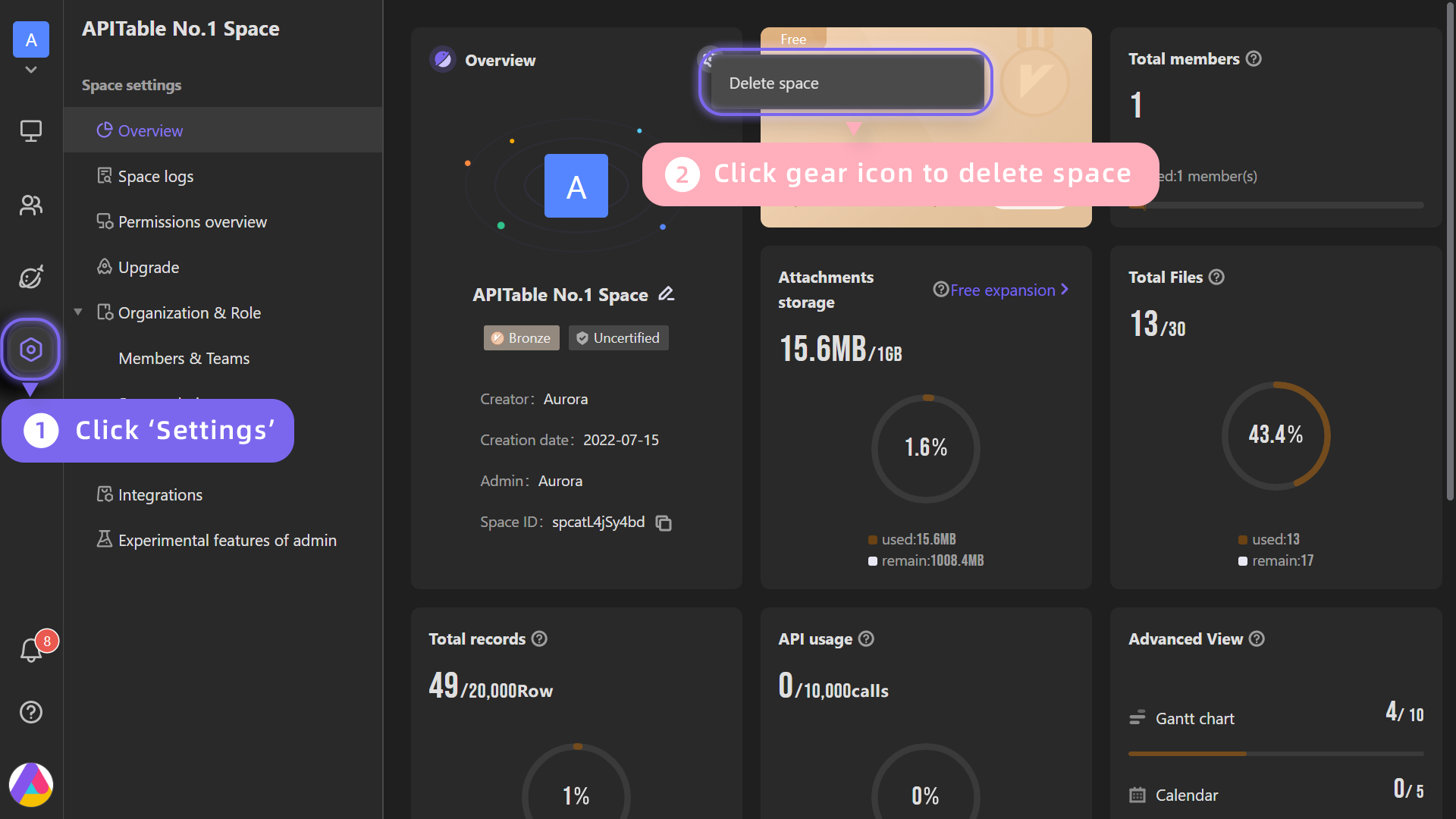Toggle Uncertified certification badge

pyautogui.click(x=617, y=338)
